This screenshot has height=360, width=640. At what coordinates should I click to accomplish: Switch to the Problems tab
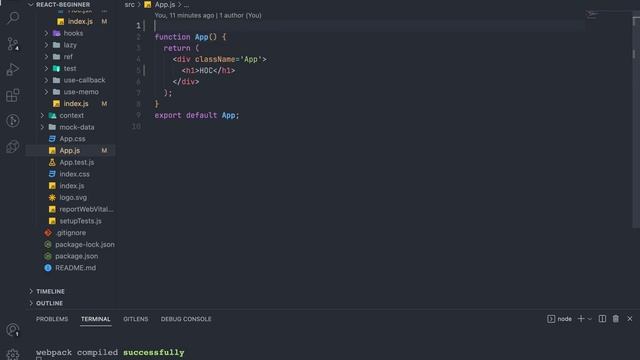click(x=52, y=319)
